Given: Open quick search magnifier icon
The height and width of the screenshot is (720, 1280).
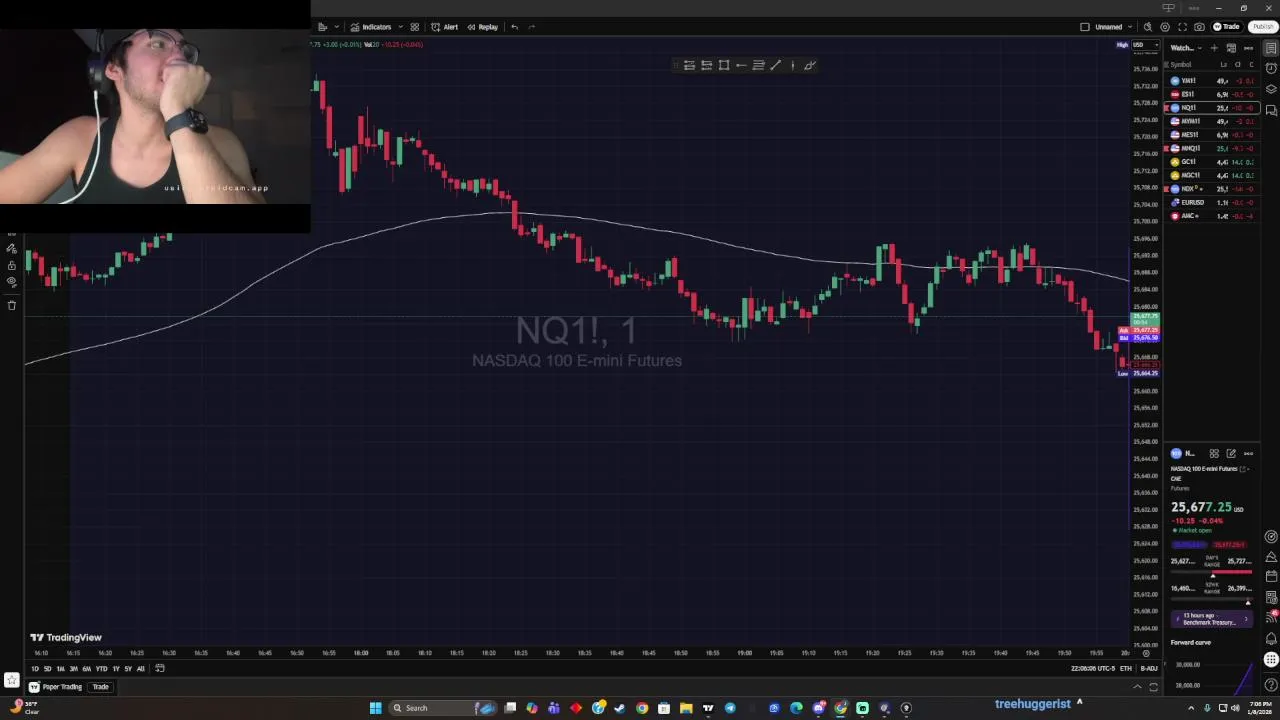Looking at the screenshot, I should point(1148,27).
